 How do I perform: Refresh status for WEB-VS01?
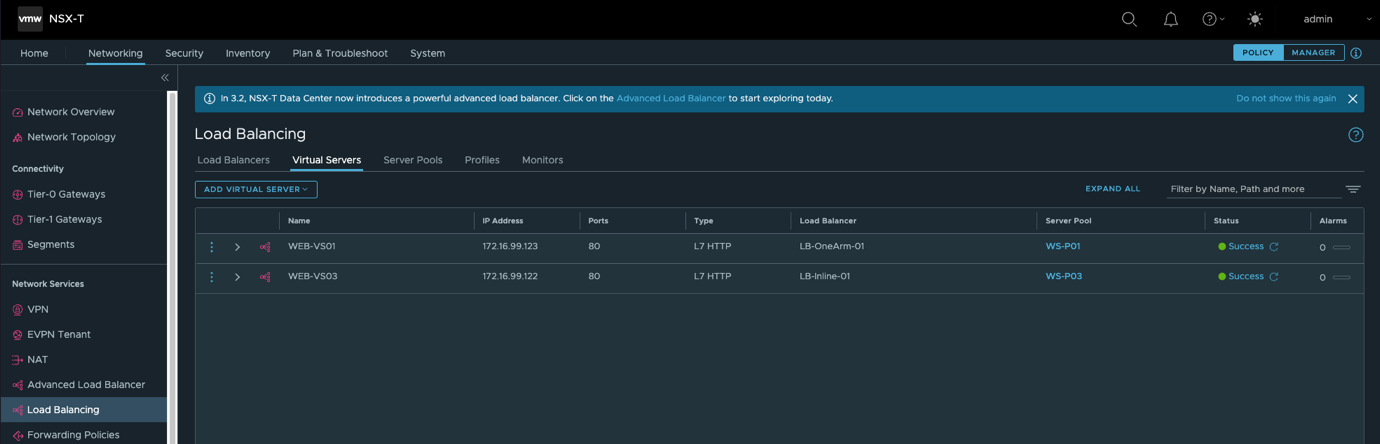pos(1274,247)
